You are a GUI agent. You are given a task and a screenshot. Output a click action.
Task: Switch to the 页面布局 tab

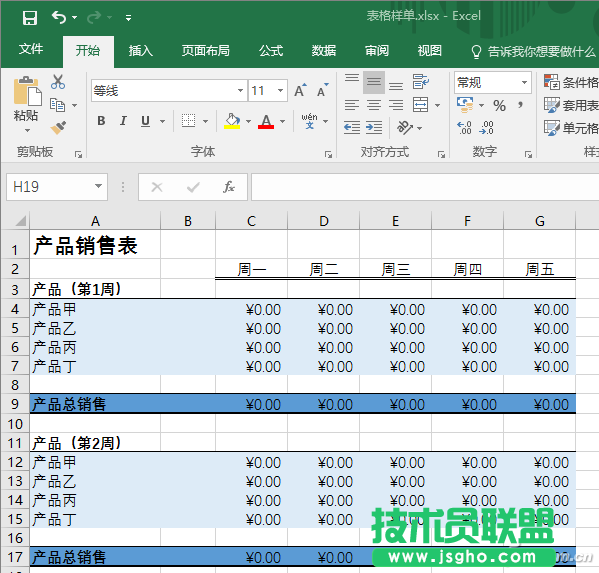(206, 50)
